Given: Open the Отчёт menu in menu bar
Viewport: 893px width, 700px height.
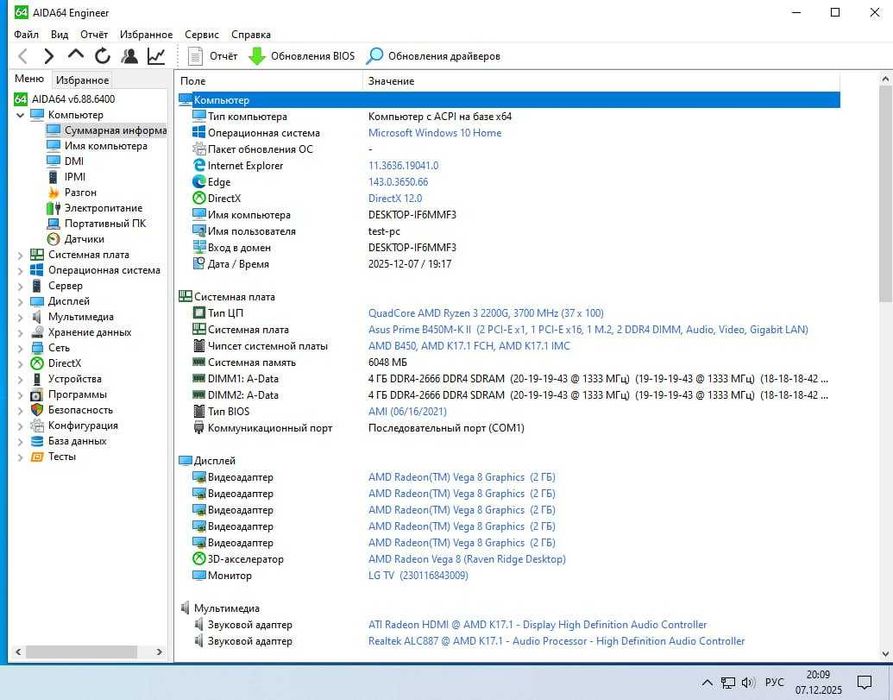Looking at the screenshot, I should (94, 34).
